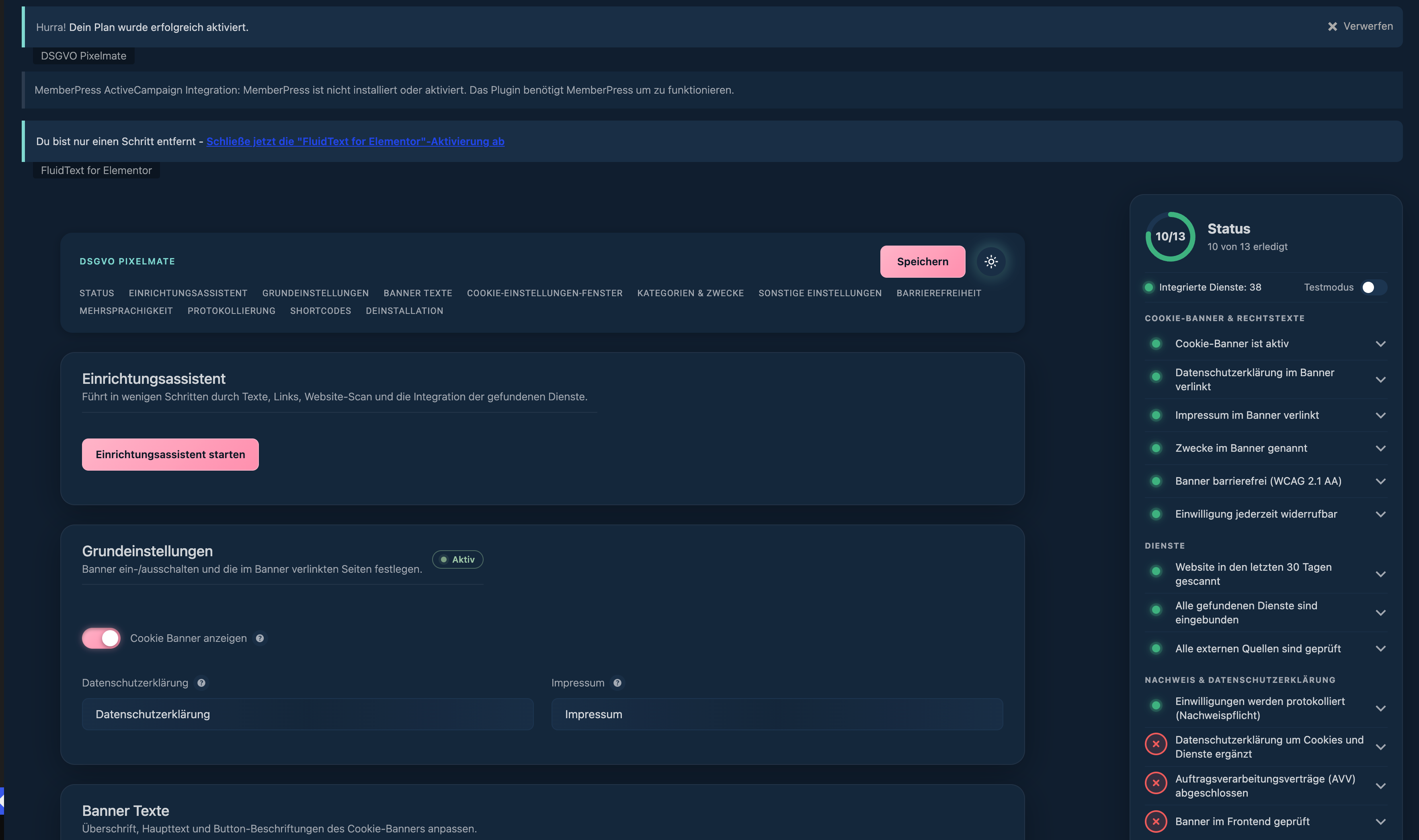
Task: Open BANNER TEXTE tab
Action: 418,293
